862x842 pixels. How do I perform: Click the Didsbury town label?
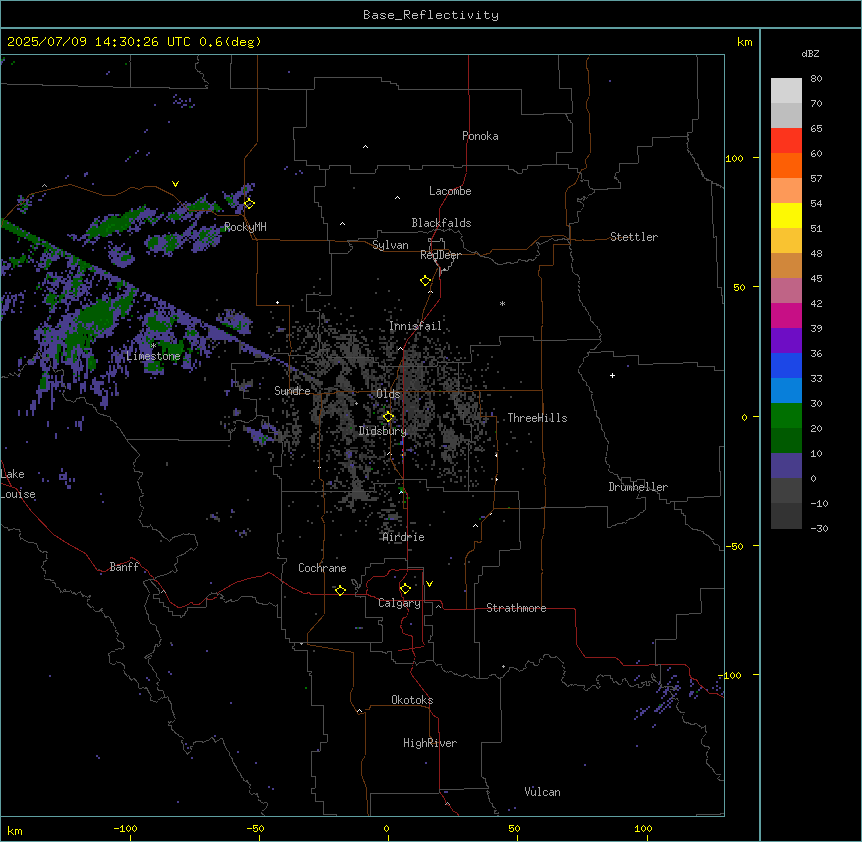point(382,431)
